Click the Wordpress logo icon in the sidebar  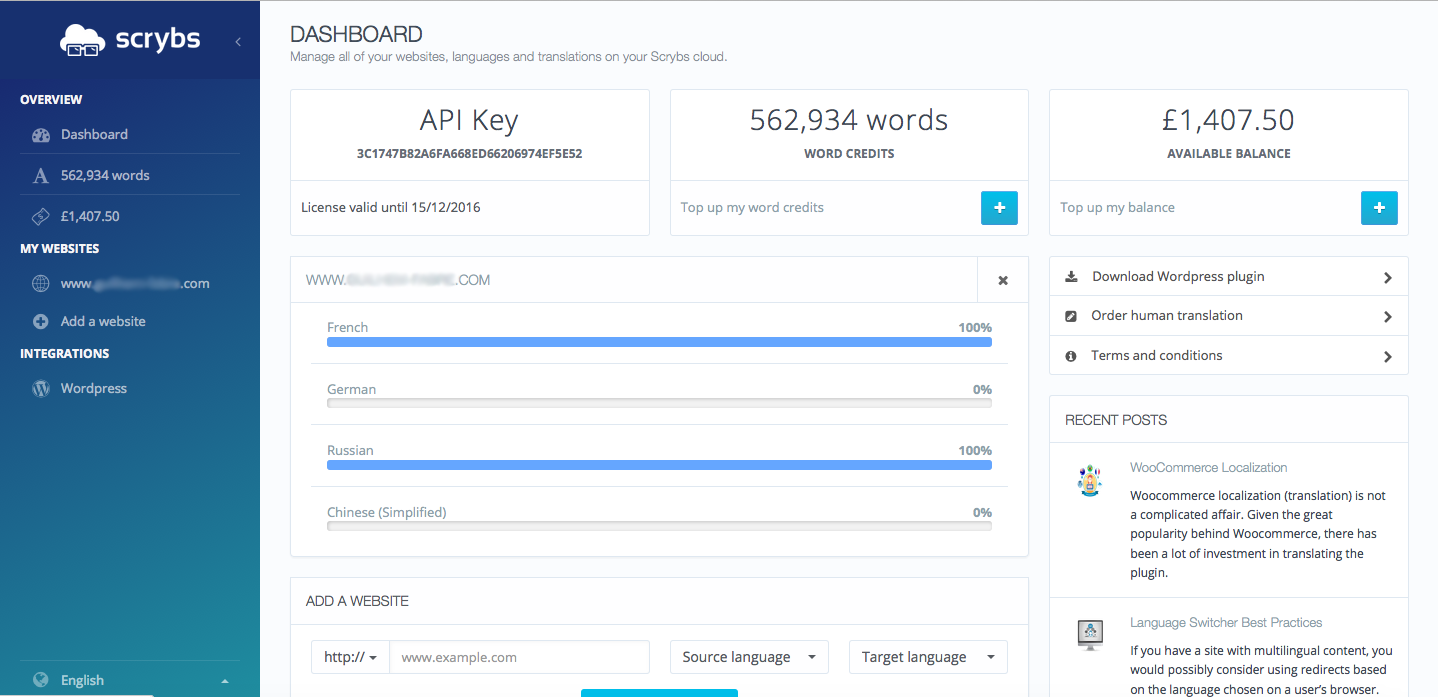41,389
